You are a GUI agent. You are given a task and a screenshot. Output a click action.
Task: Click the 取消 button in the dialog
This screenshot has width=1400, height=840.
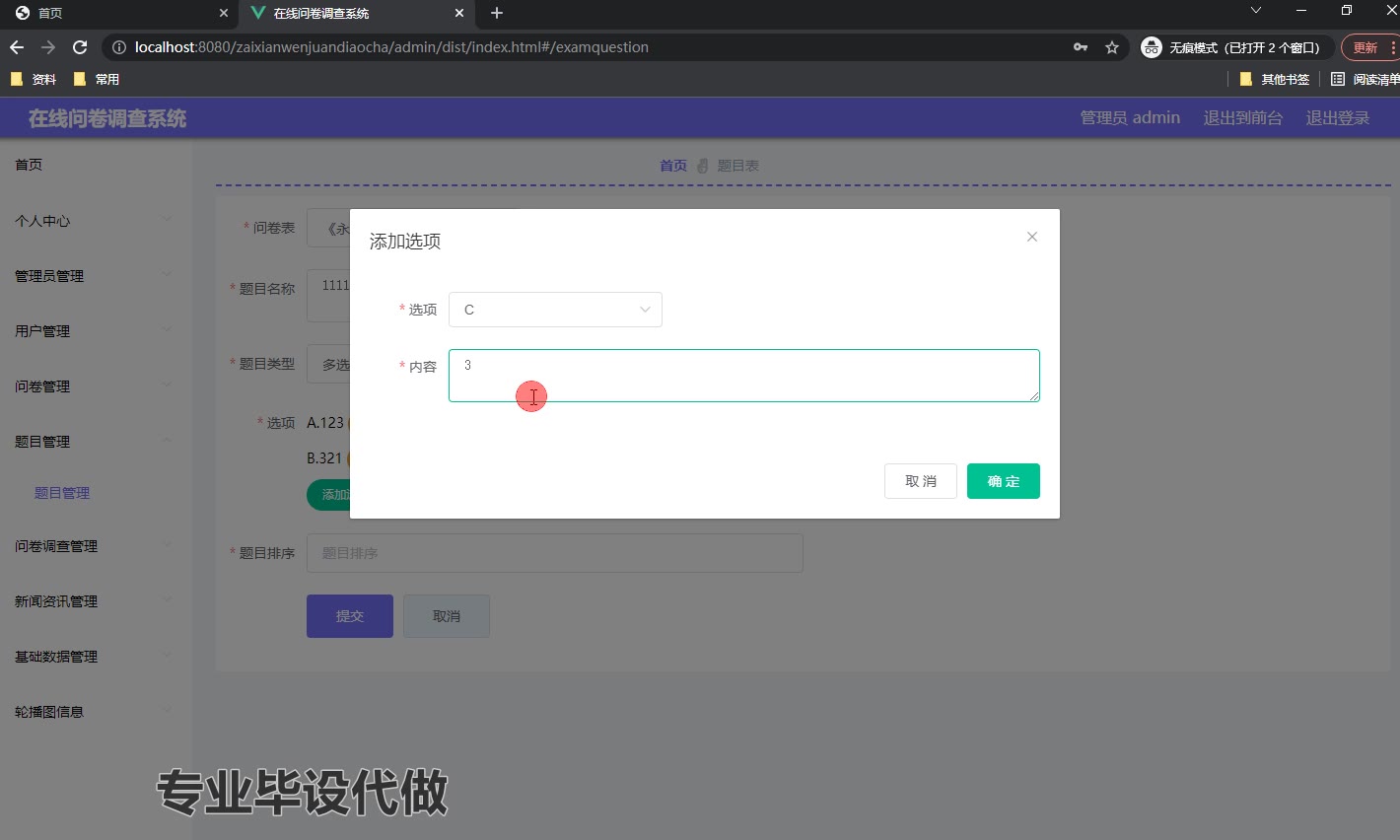pos(921,481)
